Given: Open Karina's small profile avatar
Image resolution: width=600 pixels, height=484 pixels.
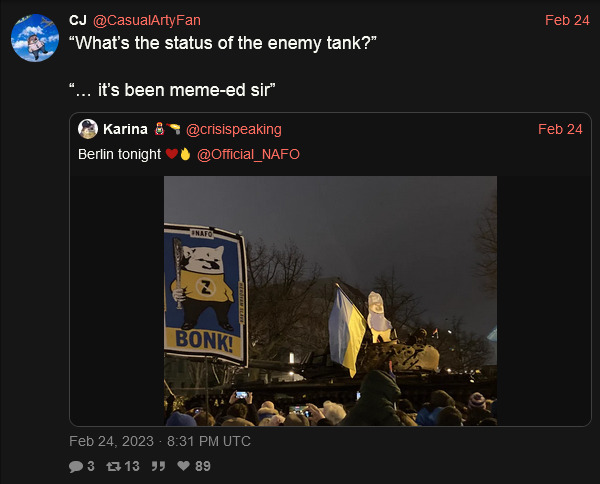Looking at the screenshot, I should pos(88,129).
